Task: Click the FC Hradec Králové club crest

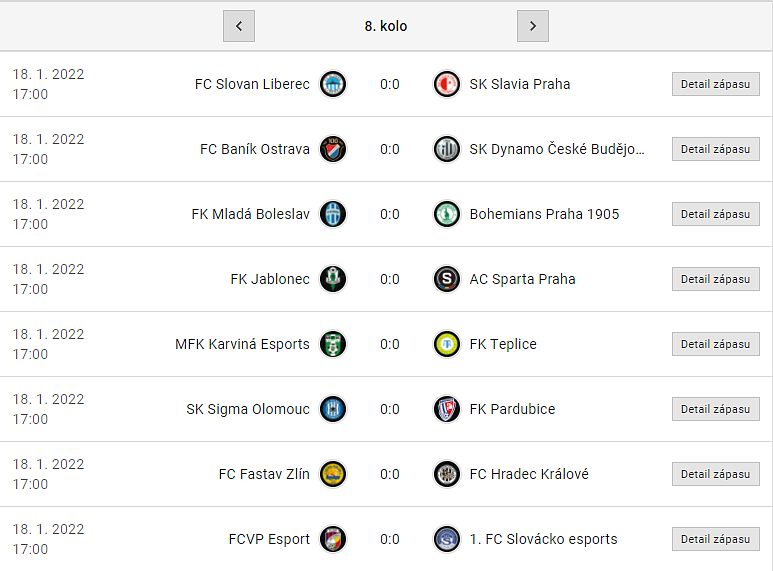Action: (x=447, y=474)
